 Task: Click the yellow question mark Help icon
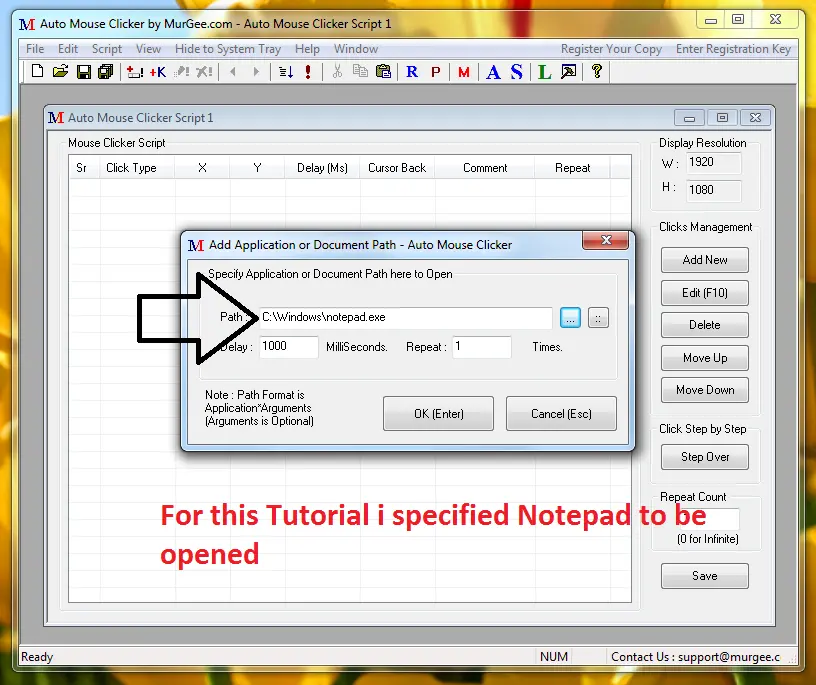point(597,71)
